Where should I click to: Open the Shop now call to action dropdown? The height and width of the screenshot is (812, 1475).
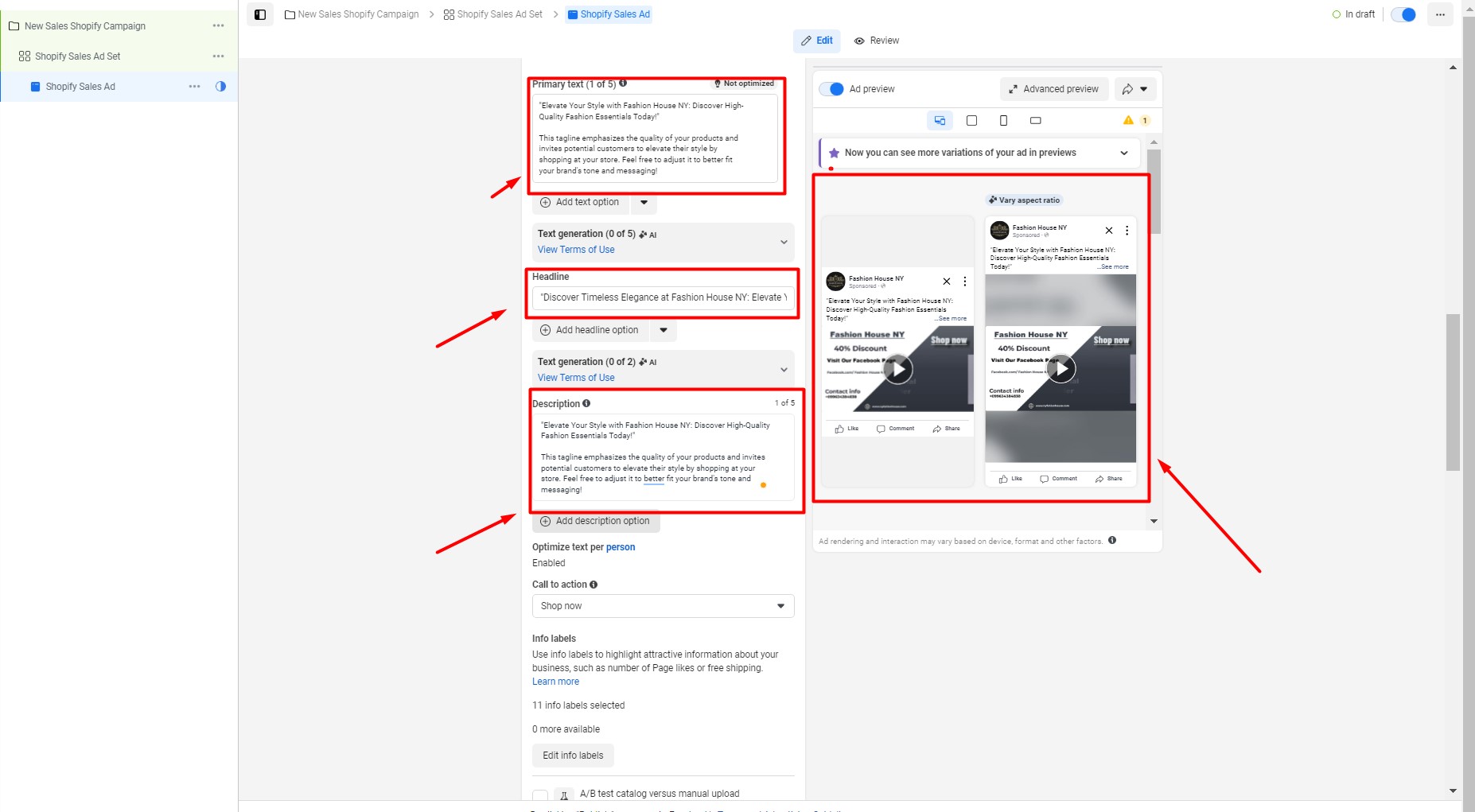[663, 606]
